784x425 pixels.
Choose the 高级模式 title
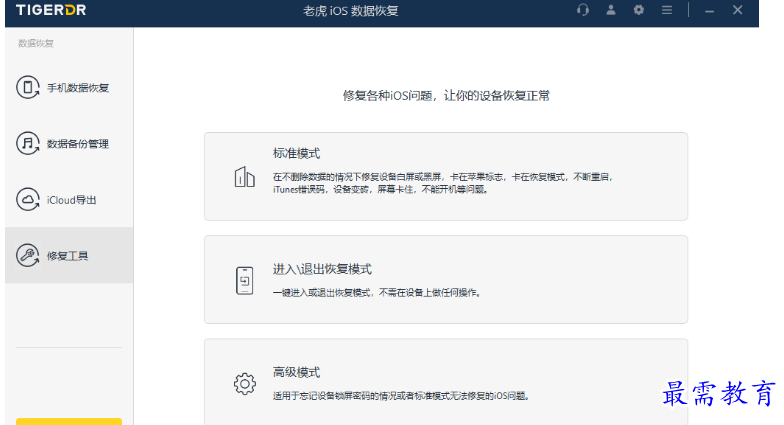point(296,372)
